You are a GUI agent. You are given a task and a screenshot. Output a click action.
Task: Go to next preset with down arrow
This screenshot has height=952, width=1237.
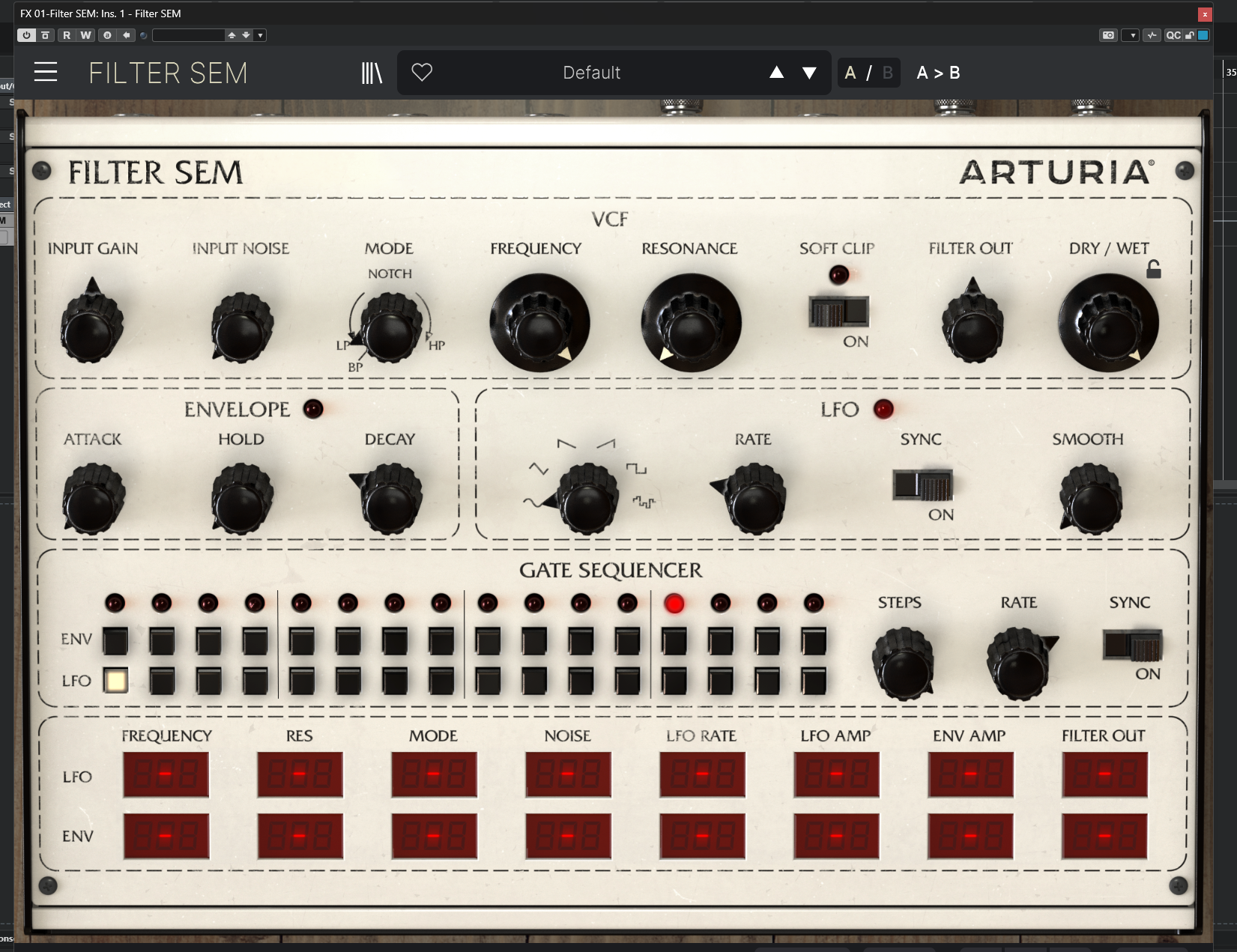(x=809, y=73)
